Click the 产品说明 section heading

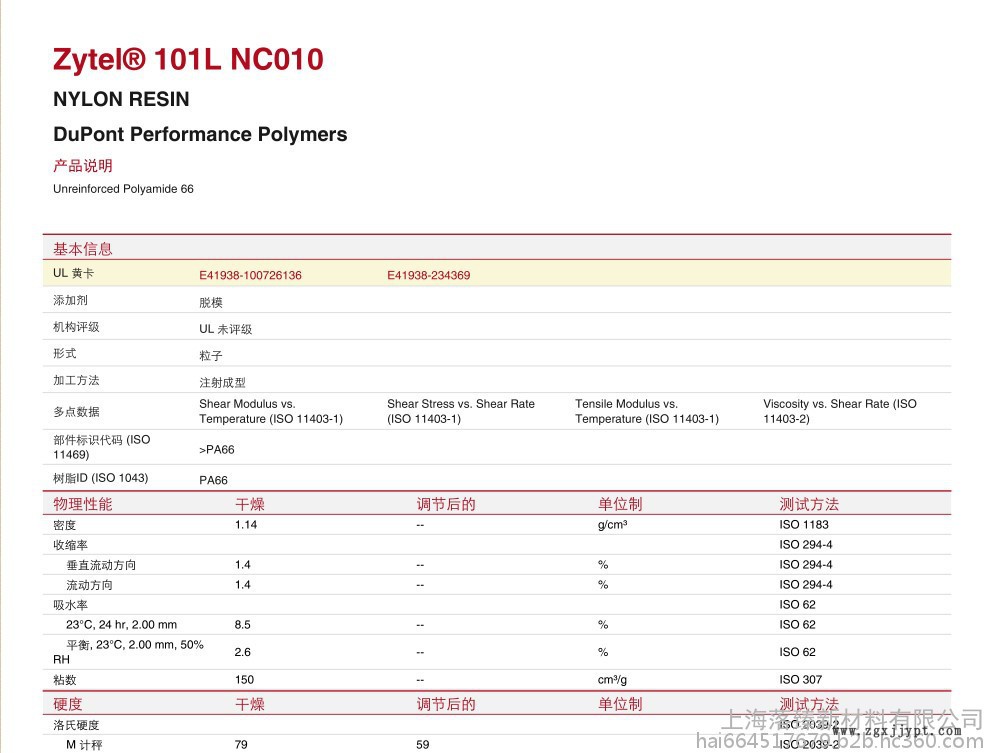pos(83,166)
